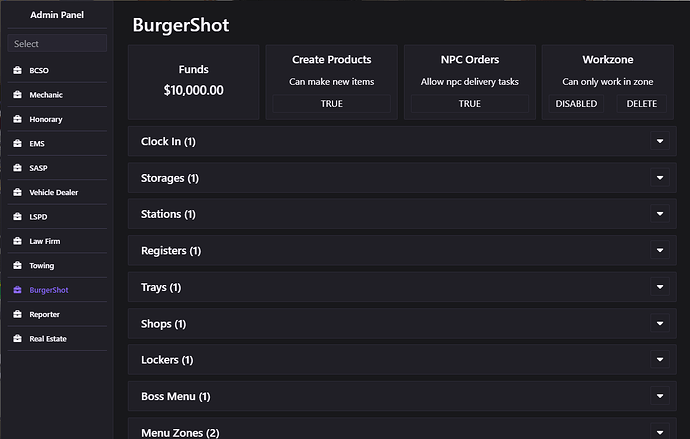Expand the Clock In section arrow

tap(659, 141)
